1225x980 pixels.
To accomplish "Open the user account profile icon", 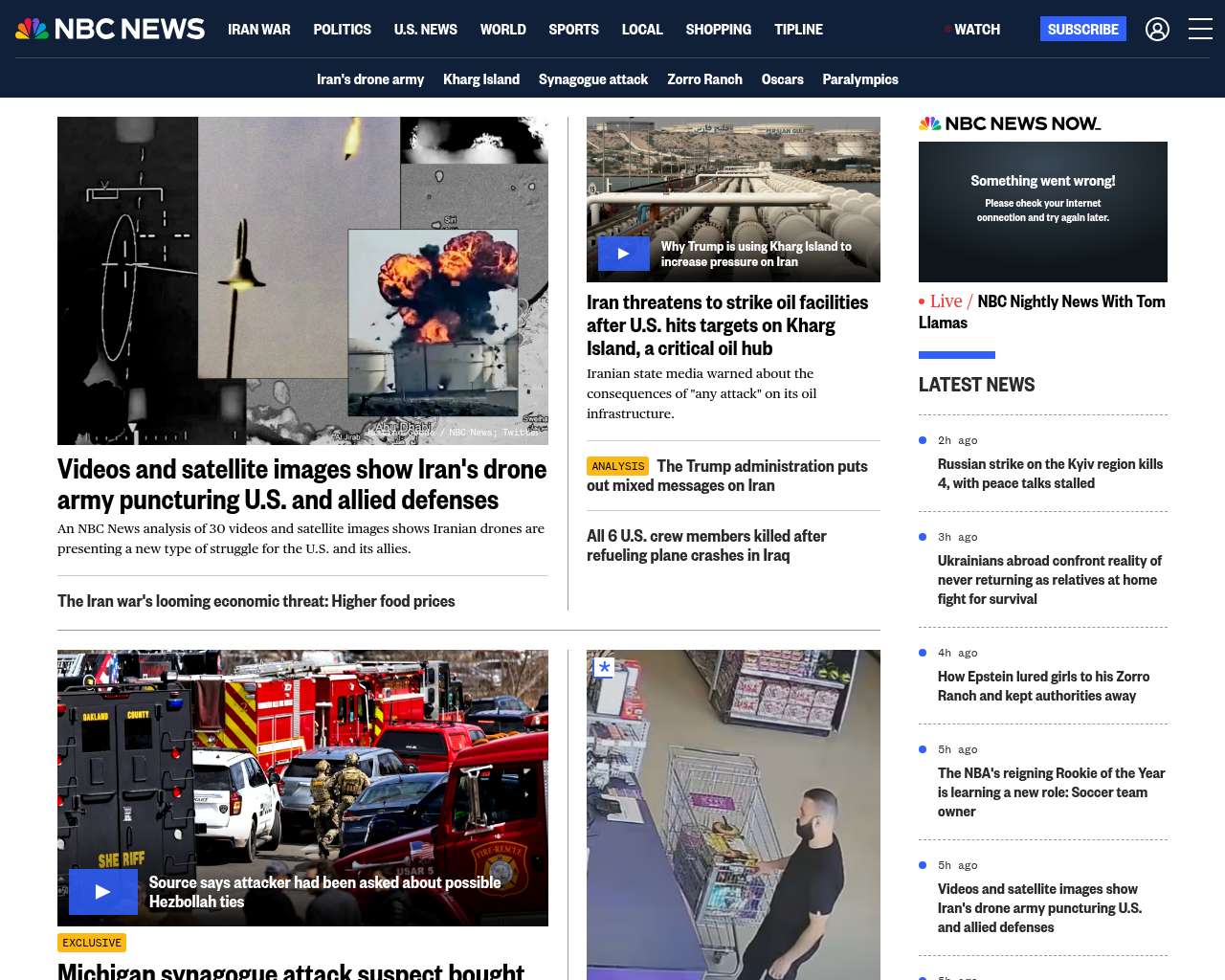I will tap(1157, 30).
